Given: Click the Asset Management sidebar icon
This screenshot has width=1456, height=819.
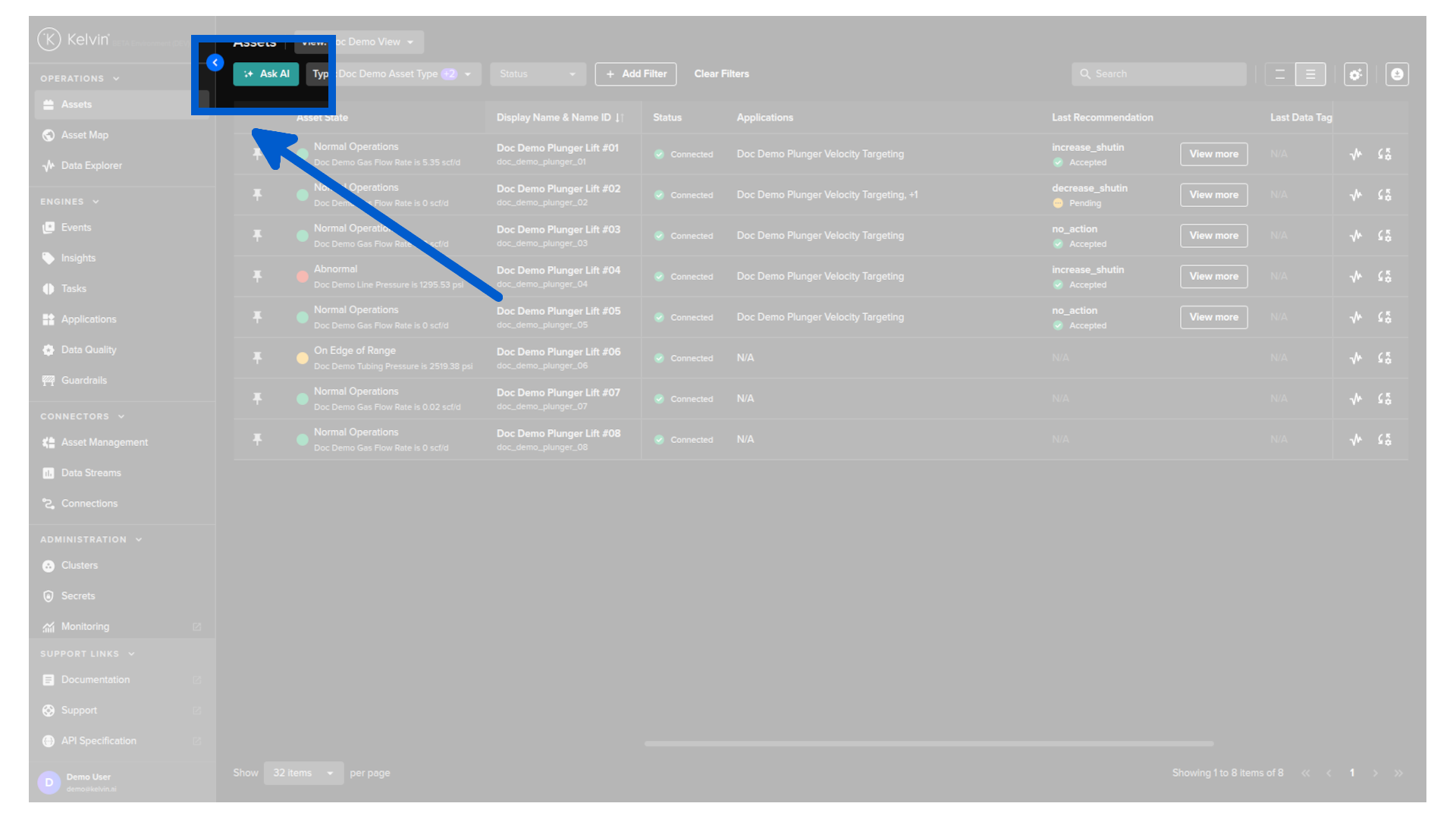Looking at the screenshot, I should click(49, 442).
